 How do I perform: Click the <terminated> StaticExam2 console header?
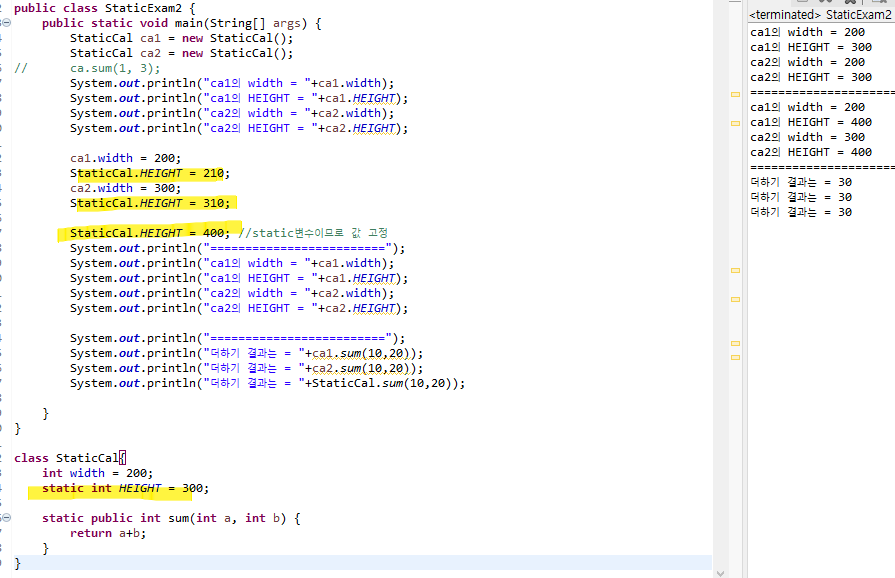click(x=820, y=14)
